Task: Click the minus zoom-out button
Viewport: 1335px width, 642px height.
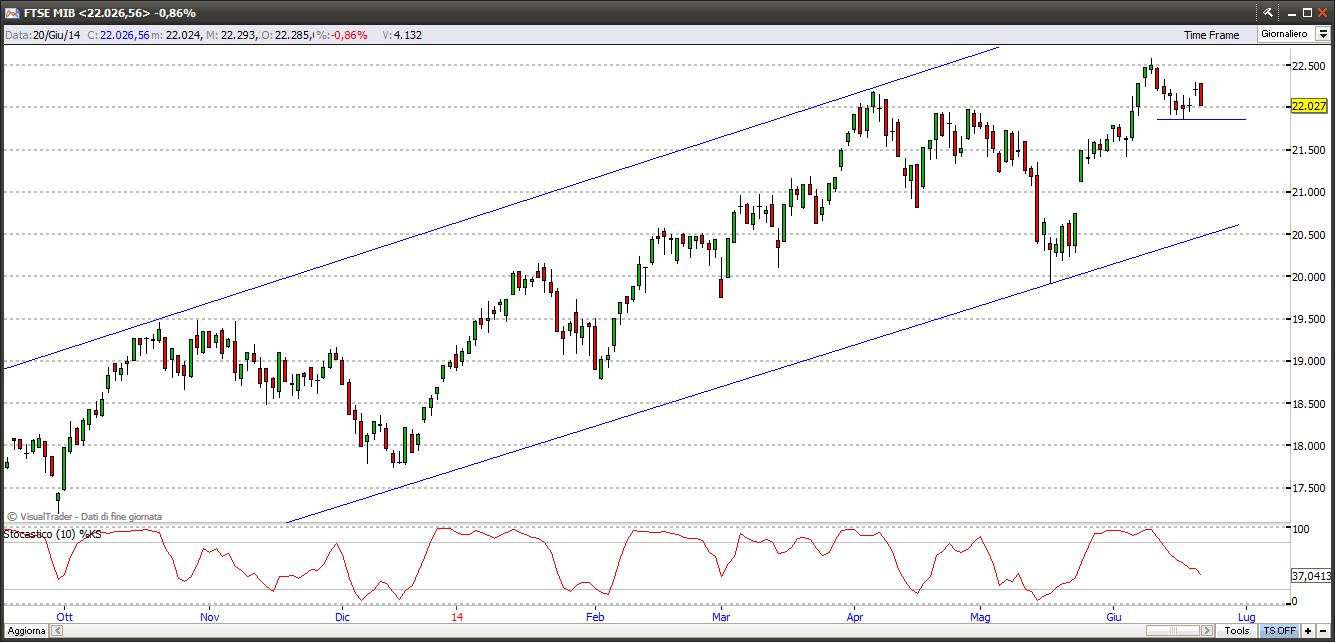Action: click(x=1323, y=631)
